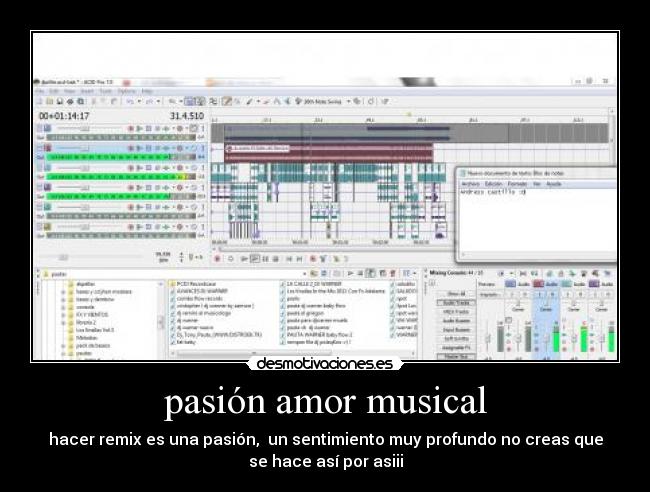Click the Preview channel fader in mixer
Image resolution: width=650 pixels, height=492 pixels.
488,339
